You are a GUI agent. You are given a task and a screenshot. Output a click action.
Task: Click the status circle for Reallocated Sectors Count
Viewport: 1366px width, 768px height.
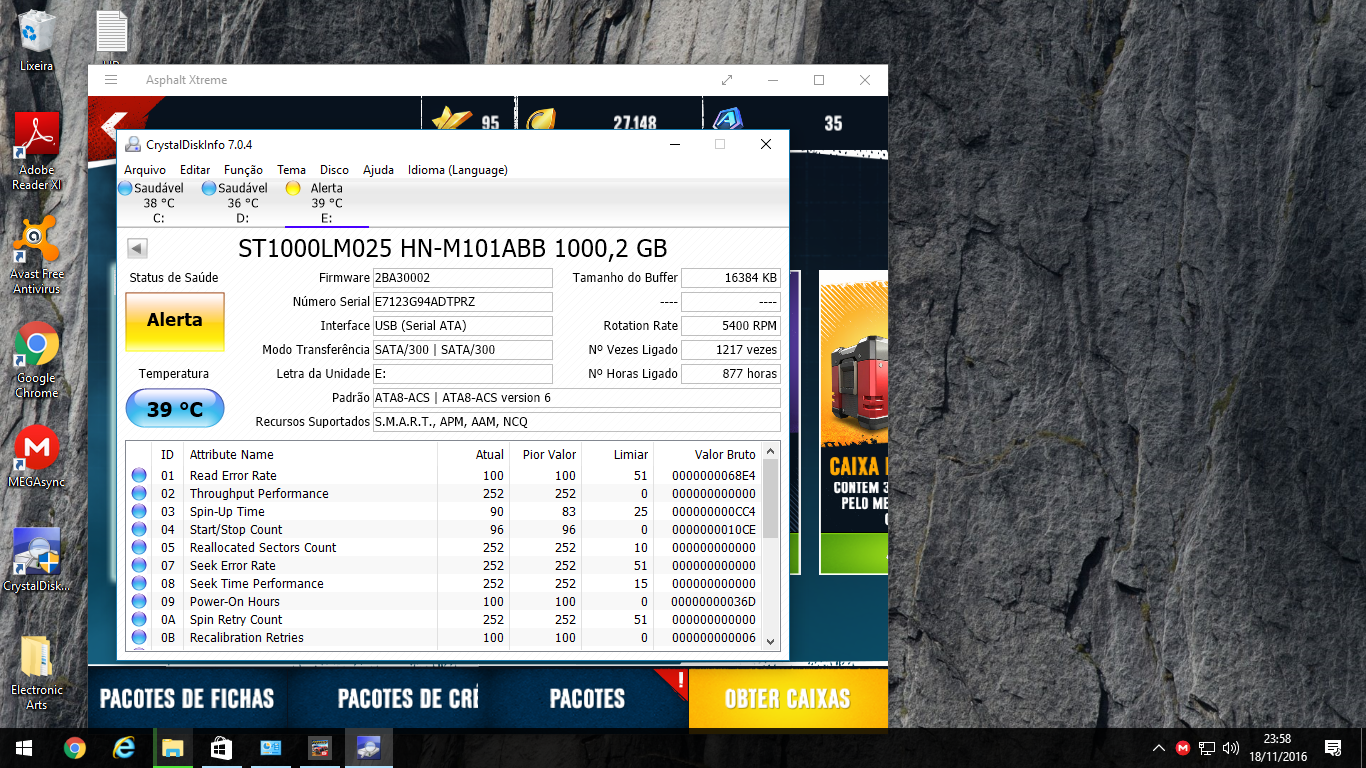[x=139, y=548]
